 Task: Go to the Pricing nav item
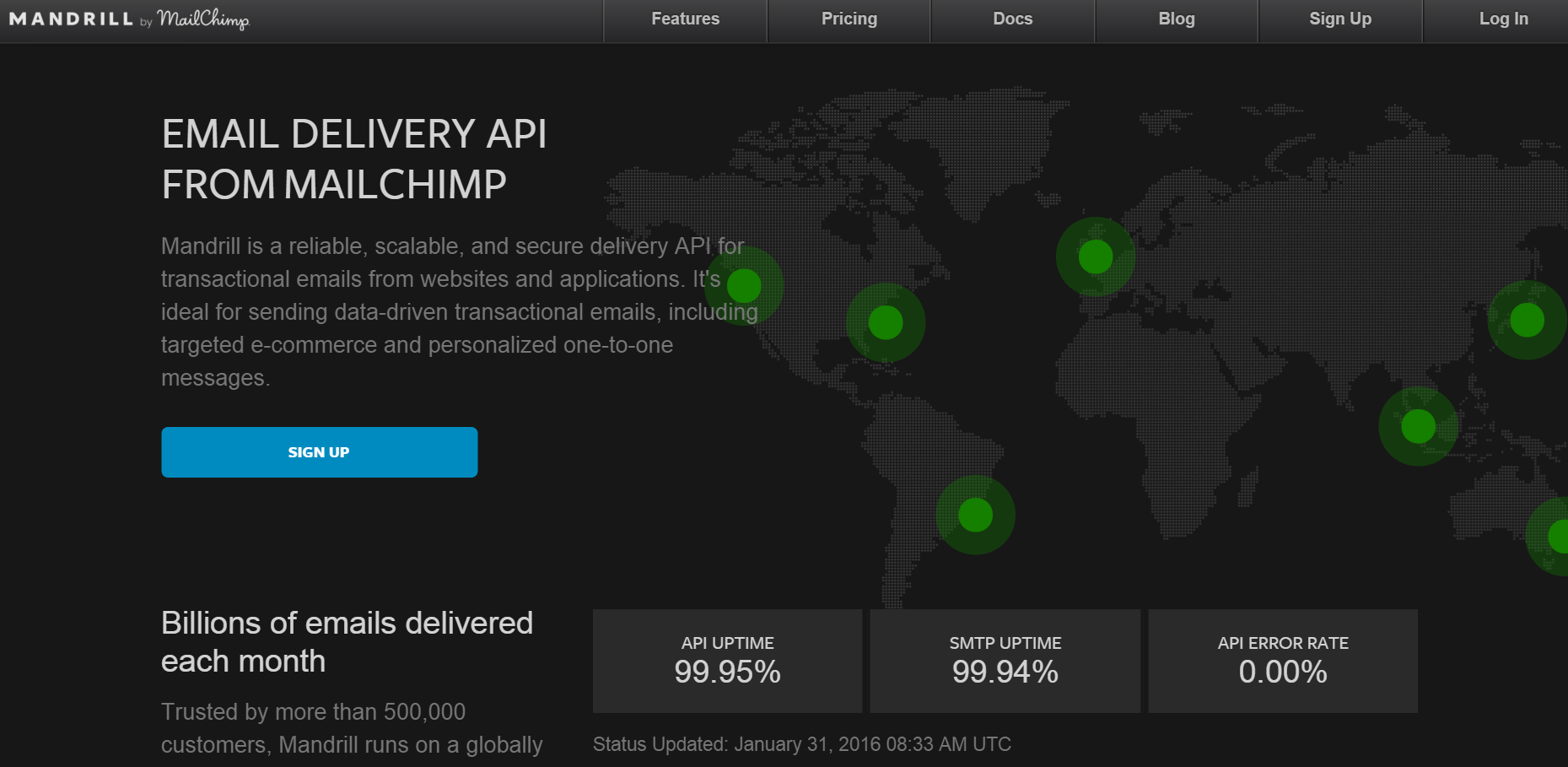coord(849,19)
